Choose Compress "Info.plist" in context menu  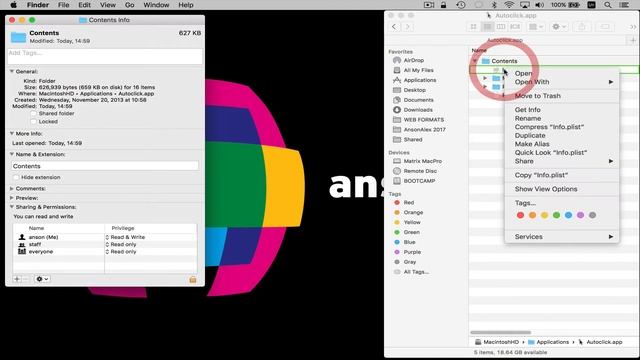coord(562,127)
